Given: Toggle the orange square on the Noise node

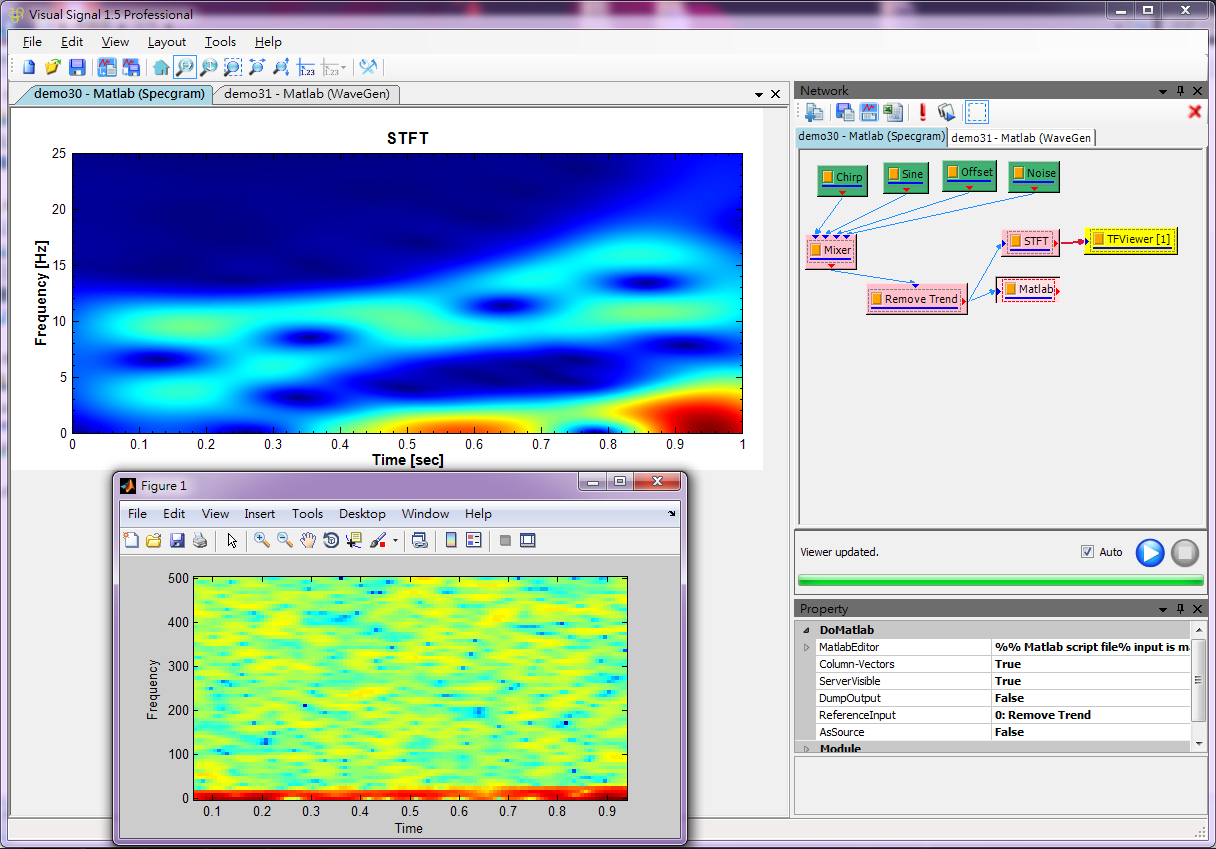Looking at the screenshot, I should [1018, 173].
